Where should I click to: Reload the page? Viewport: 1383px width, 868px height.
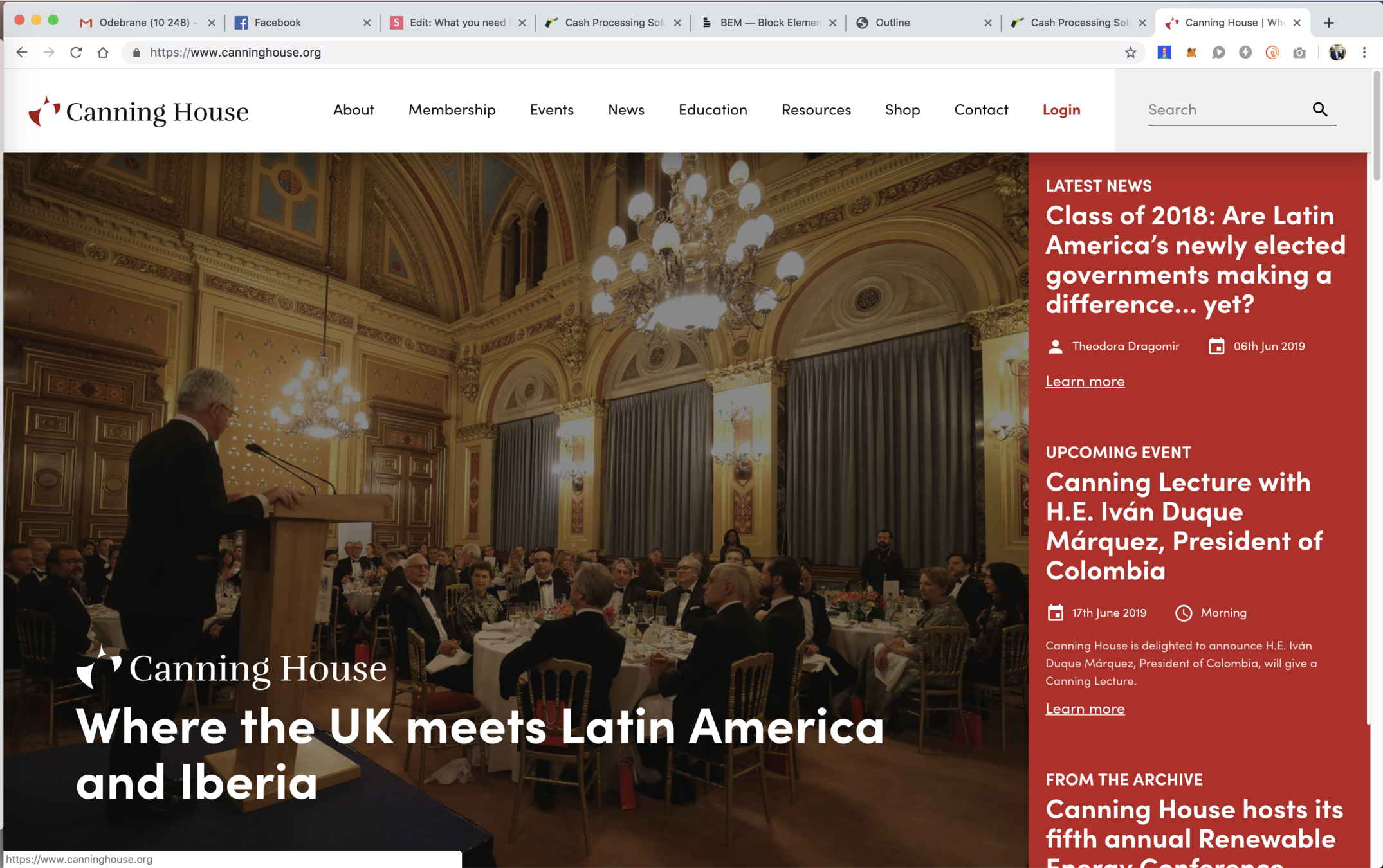tap(76, 52)
